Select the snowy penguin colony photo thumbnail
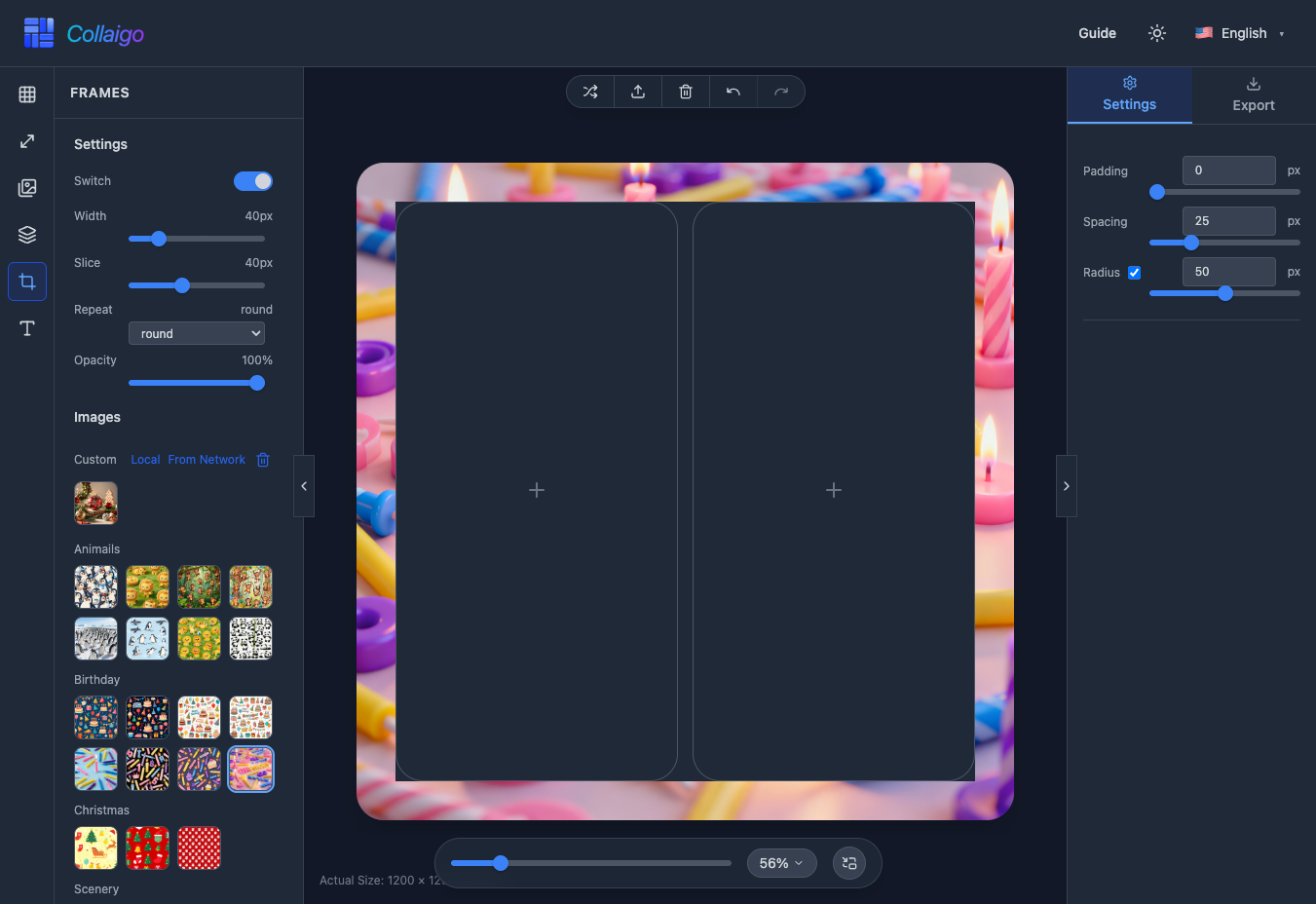Viewport: 1316px width, 904px height. pyautogui.click(x=95, y=639)
